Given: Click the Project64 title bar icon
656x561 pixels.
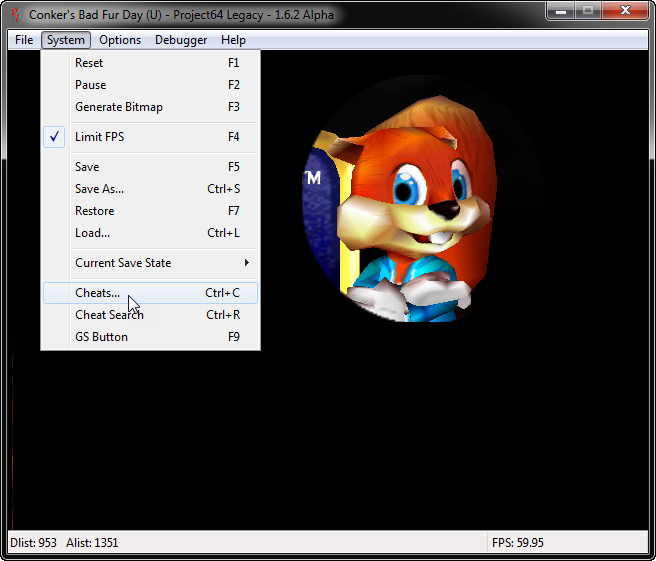Looking at the screenshot, I should 16,15.
